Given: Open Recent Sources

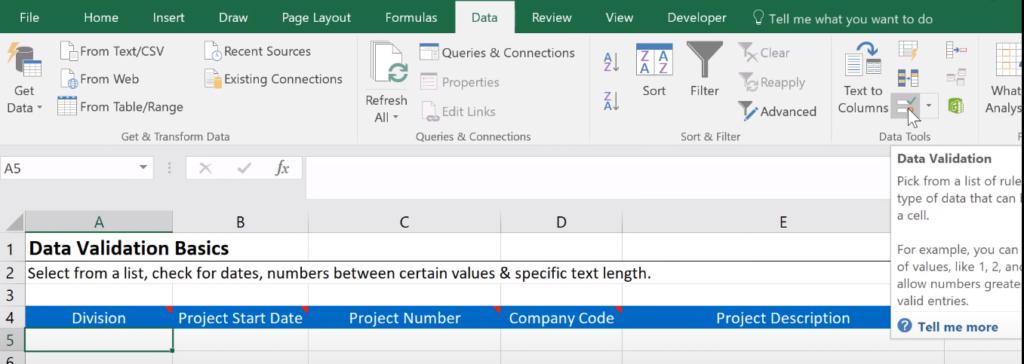Looking at the screenshot, I should pyautogui.click(x=257, y=51).
